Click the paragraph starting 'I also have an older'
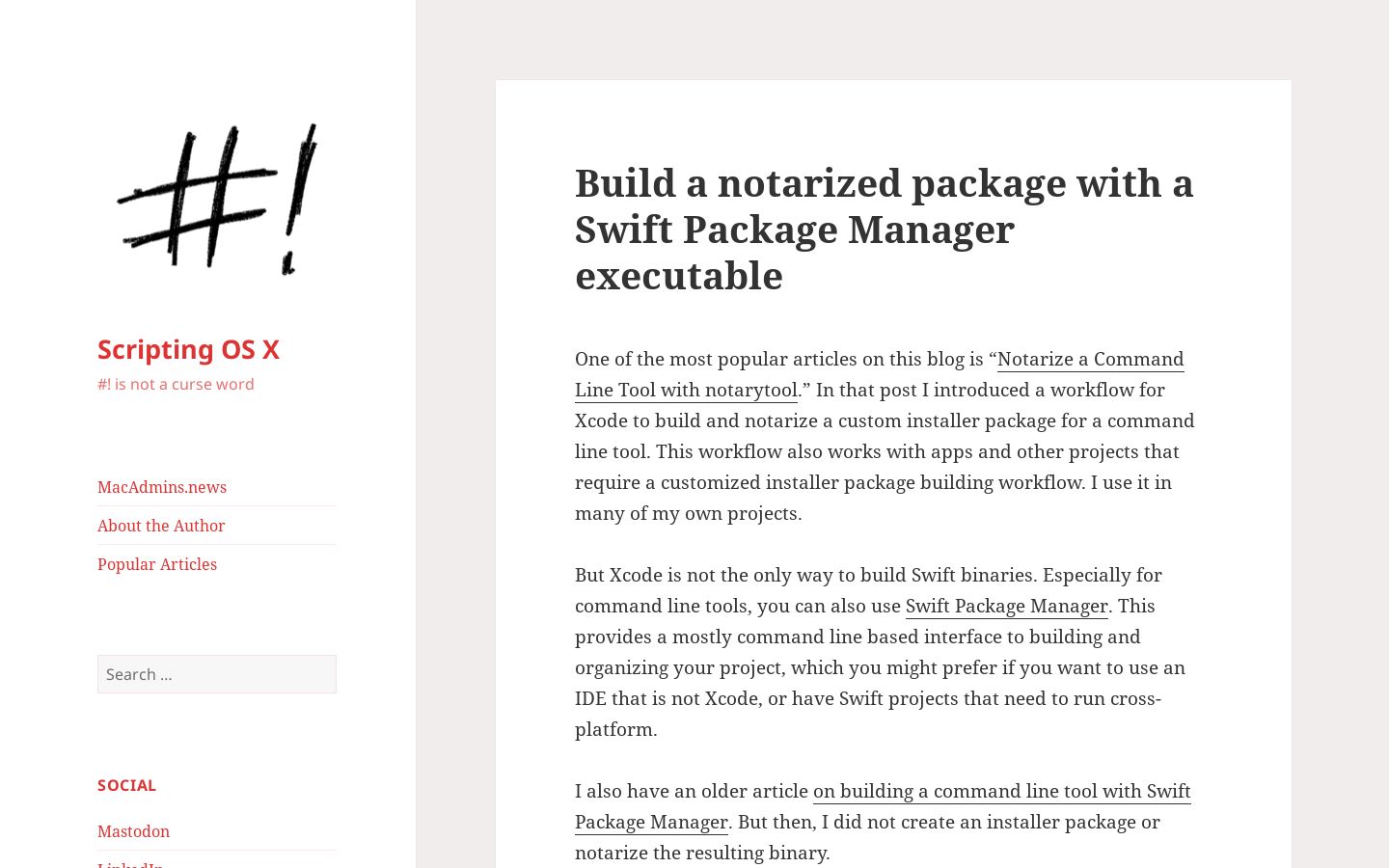Image resolution: width=1389 pixels, height=868 pixels. coord(883,822)
